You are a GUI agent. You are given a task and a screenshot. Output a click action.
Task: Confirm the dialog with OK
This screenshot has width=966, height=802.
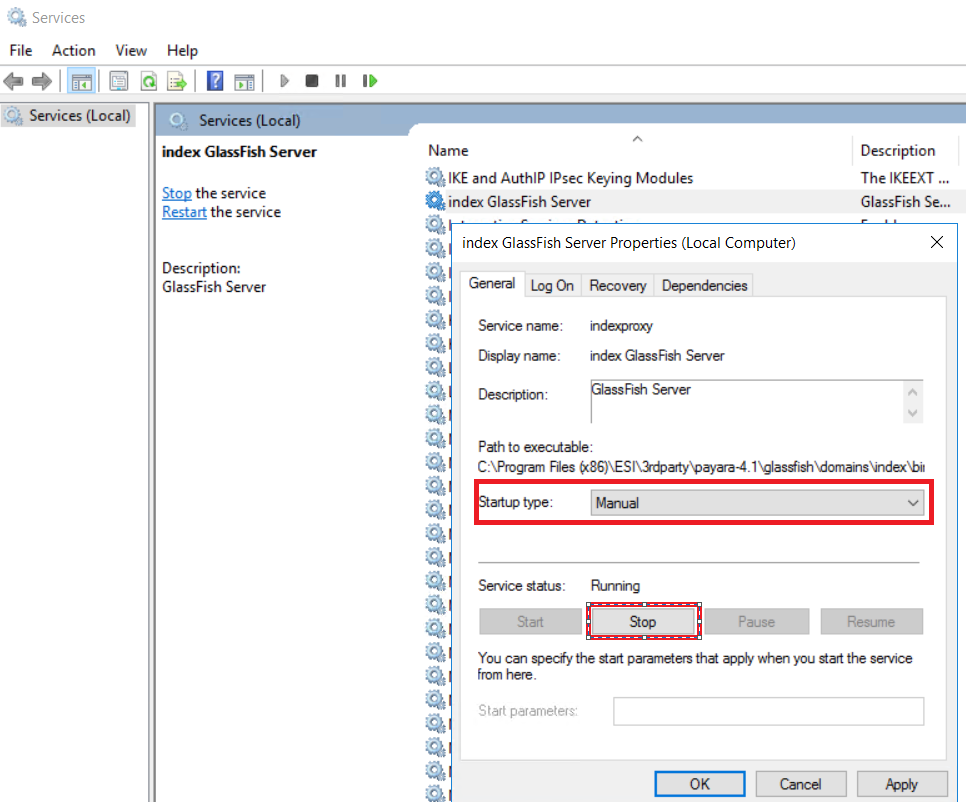(700, 784)
